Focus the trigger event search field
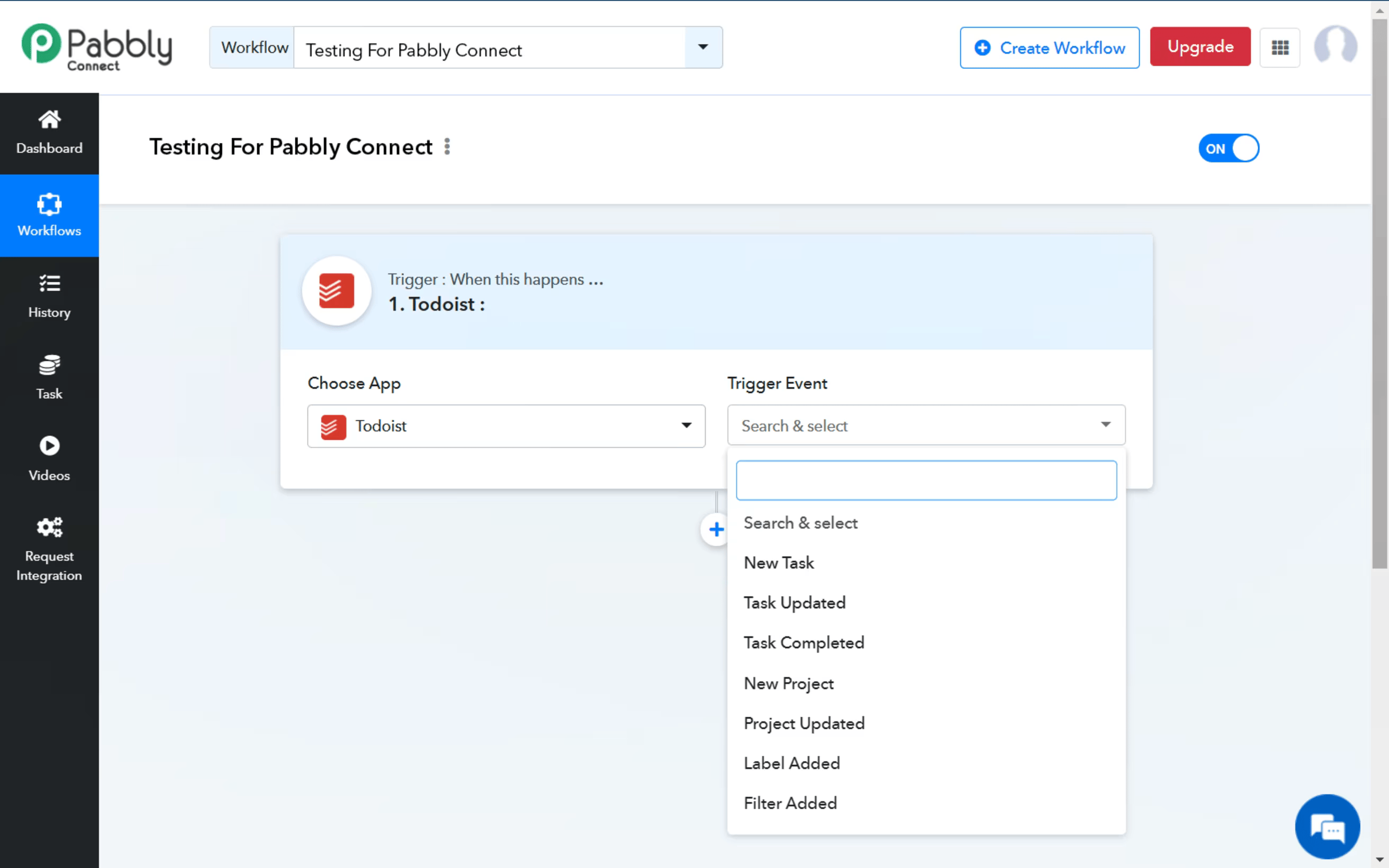1389x868 pixels. pos(926,480)
